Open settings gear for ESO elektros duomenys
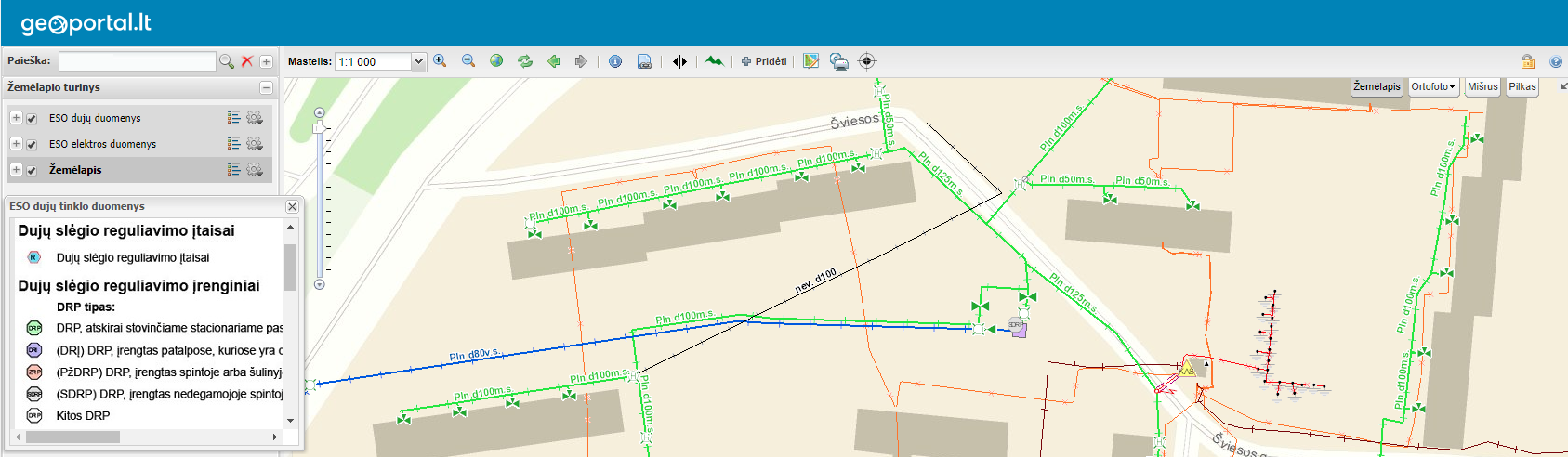The height and width of the screenshot is (457, 1568). coord(255,144)
